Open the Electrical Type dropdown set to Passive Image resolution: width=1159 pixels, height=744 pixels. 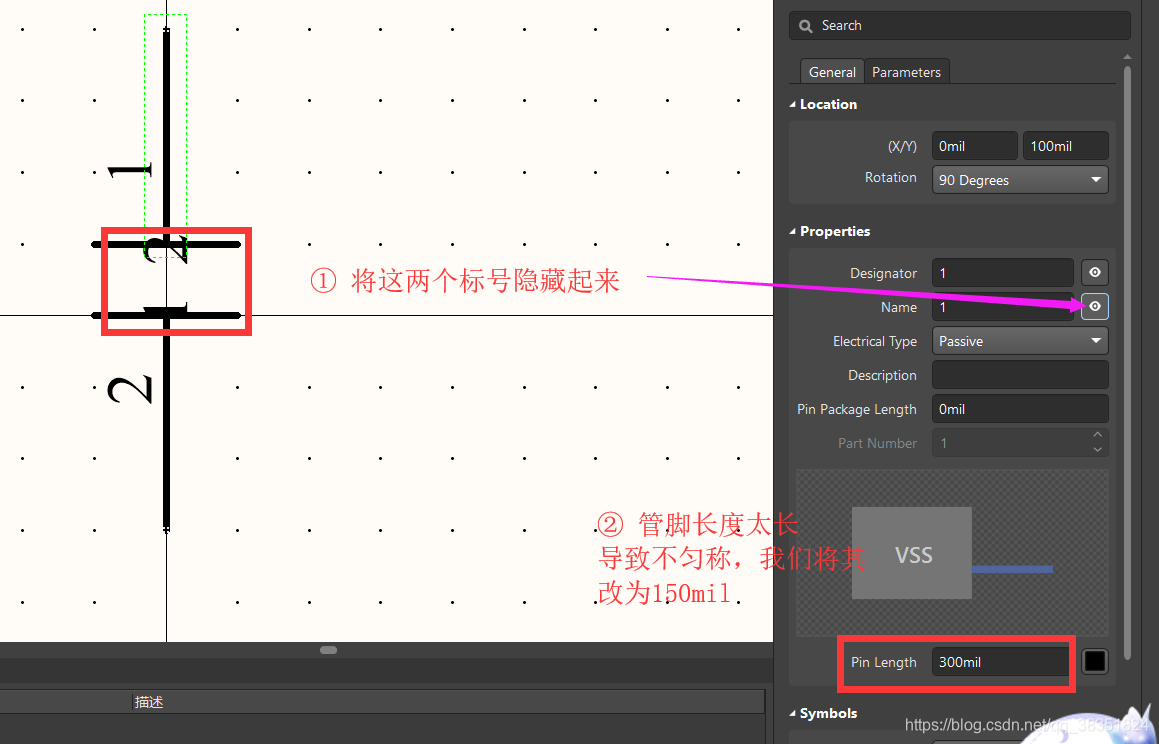(1019, 341)
